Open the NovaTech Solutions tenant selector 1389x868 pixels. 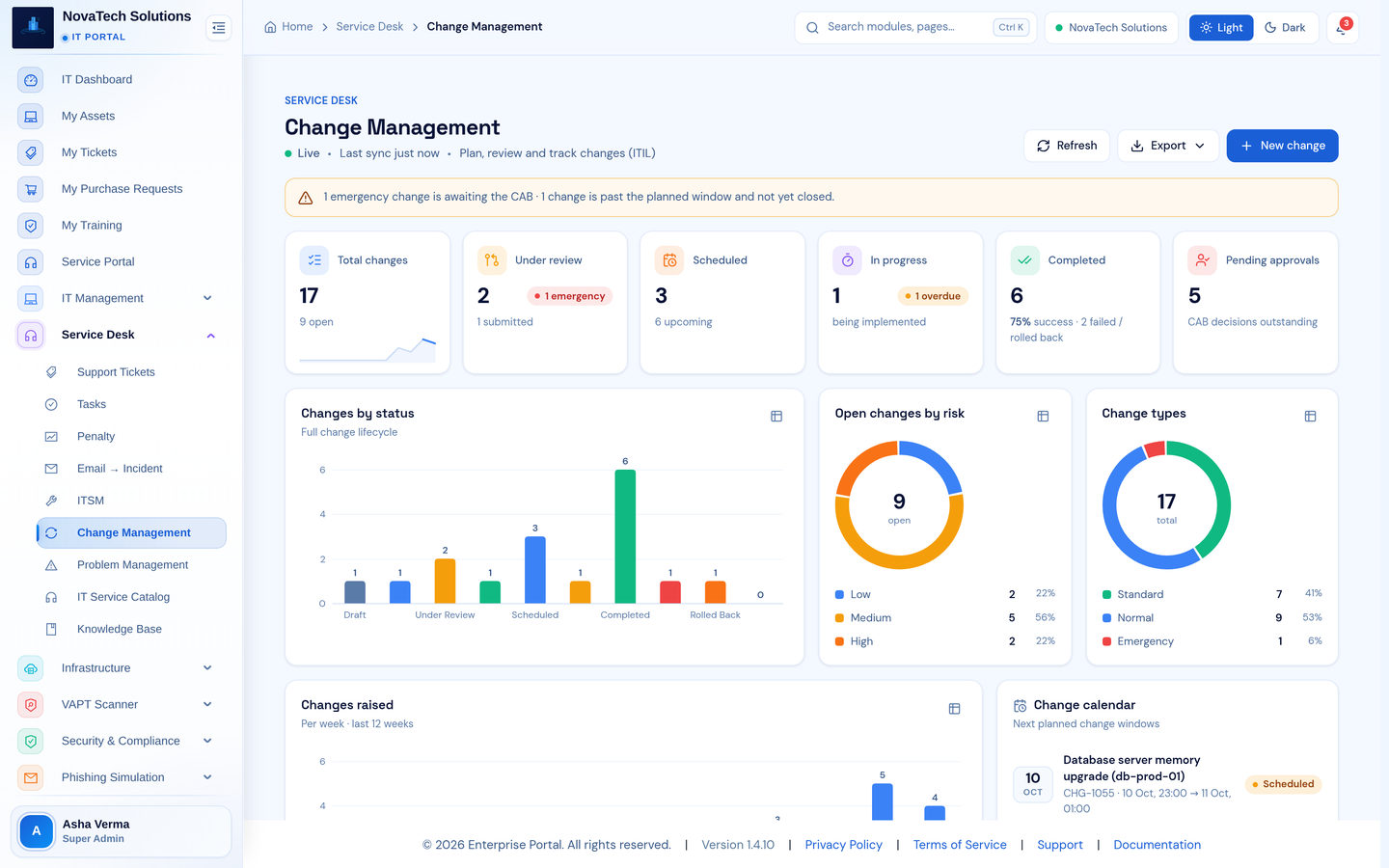1111,28
